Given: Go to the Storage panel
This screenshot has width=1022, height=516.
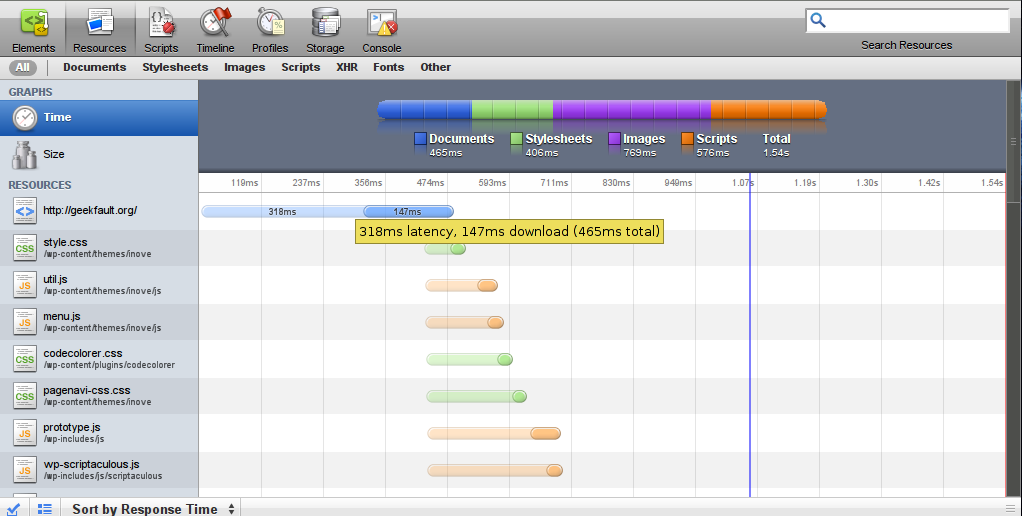Looking at the screenshot, I should click(325, 29).
